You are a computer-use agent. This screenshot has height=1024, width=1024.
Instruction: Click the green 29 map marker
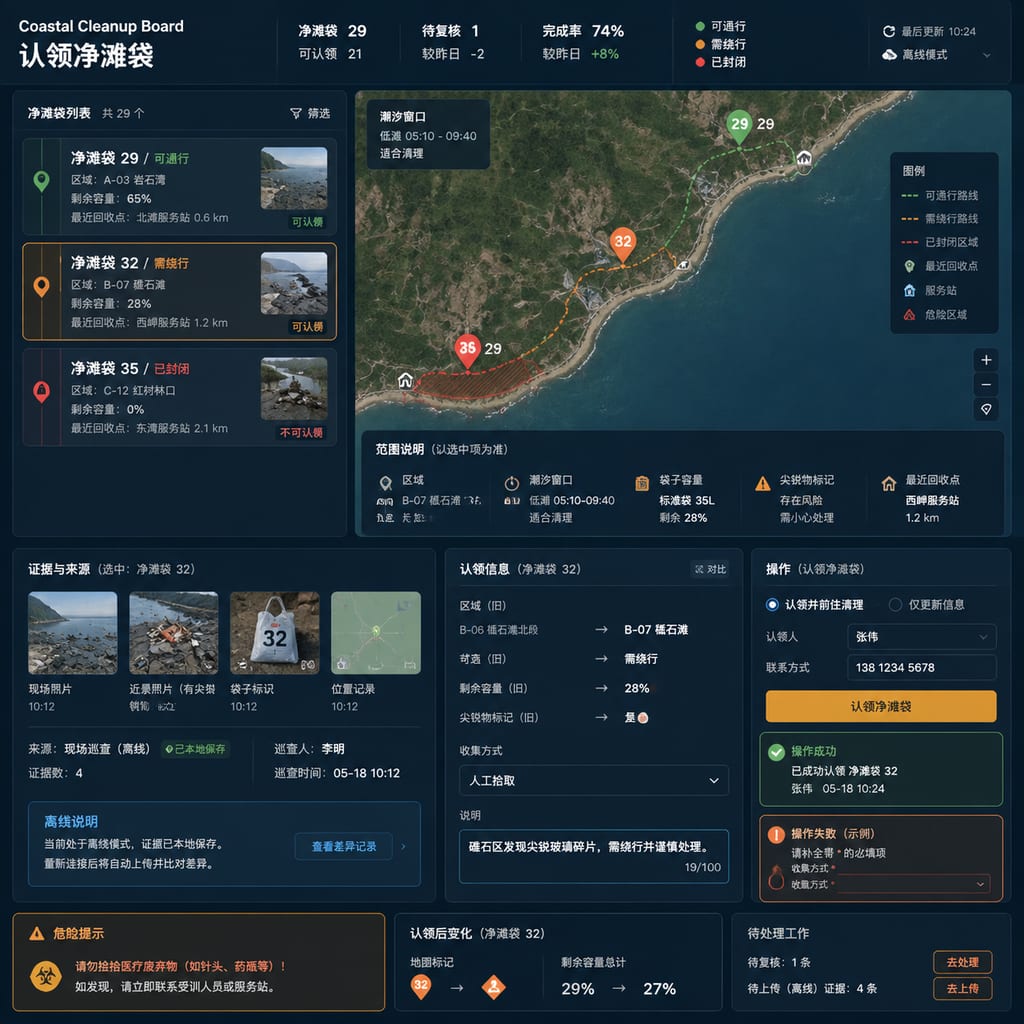(x=739, y=127)
